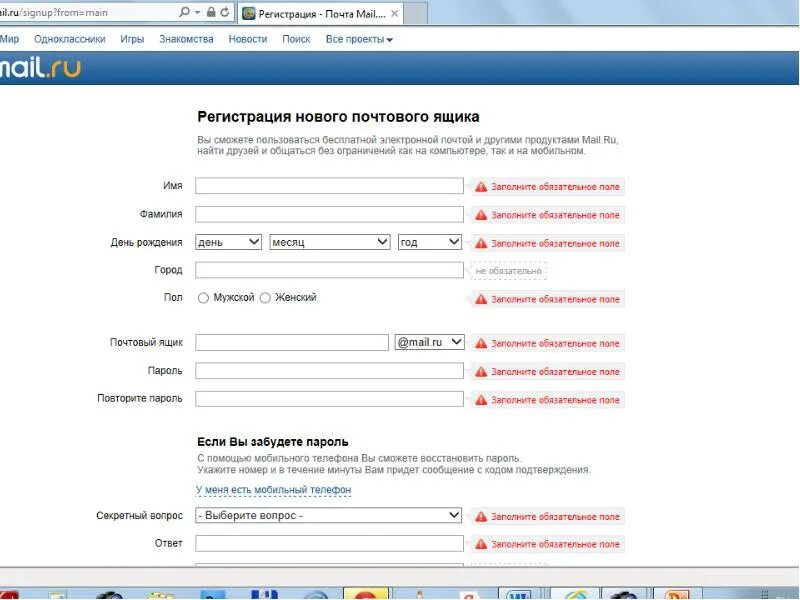Open Новости in top navigation
The height and width of the screenshot is (600, 800).
[x=248, y=39]
